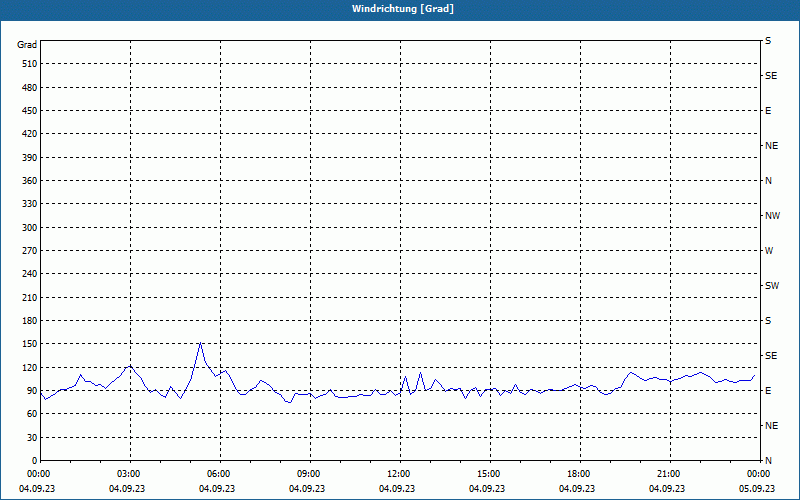Click the 60 y-axis value
This screenshot has width=800, height=500.
(x=32, y=414)
